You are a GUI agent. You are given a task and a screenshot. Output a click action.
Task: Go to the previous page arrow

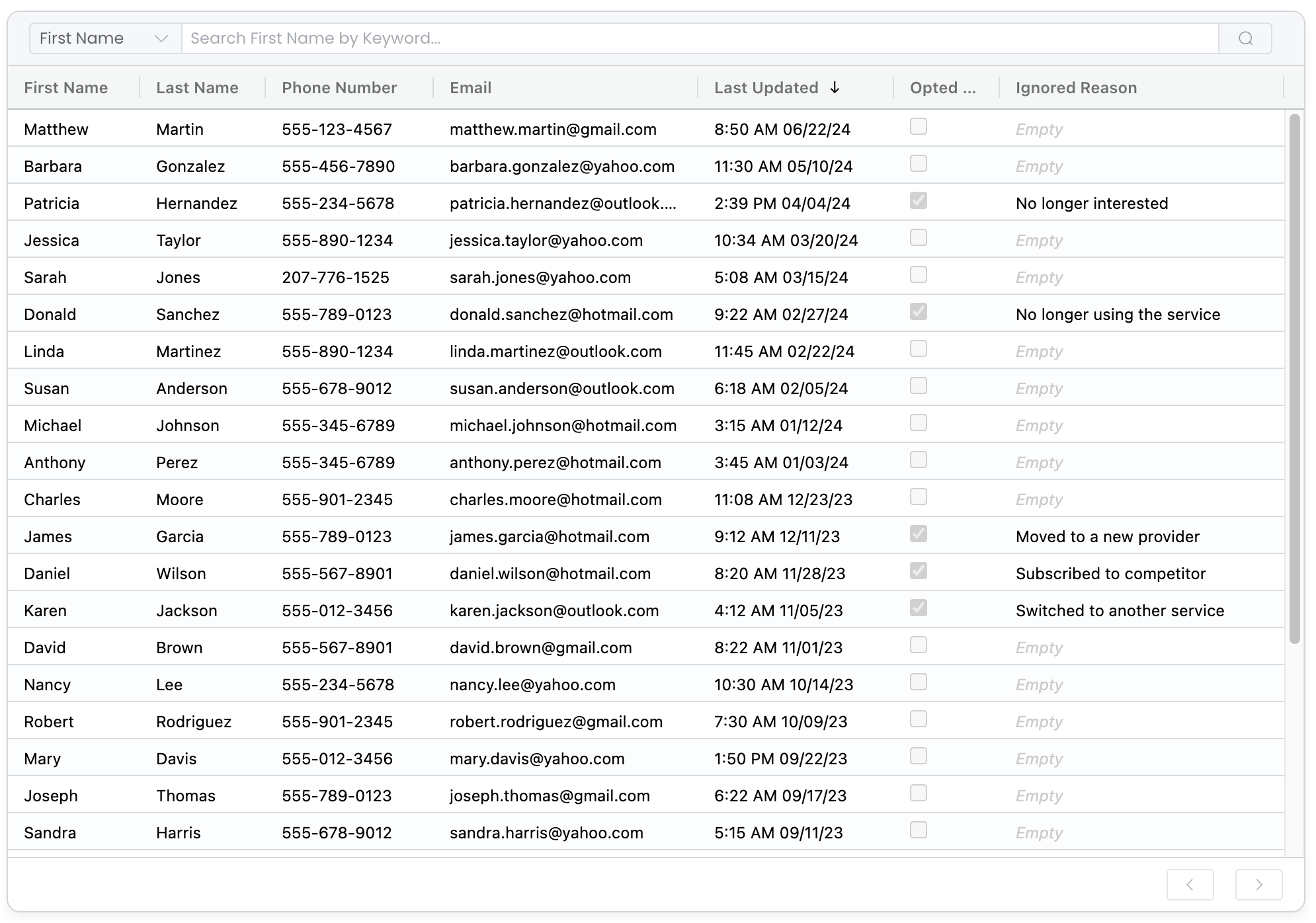tap(1190, 885)
